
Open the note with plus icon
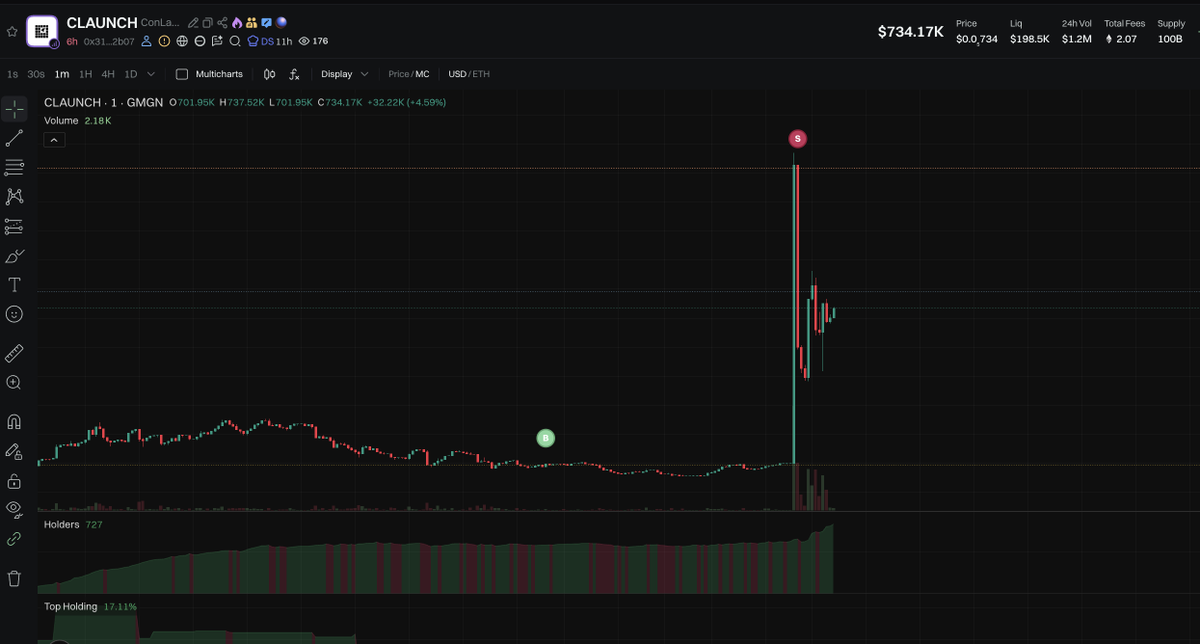click(217, 41)
